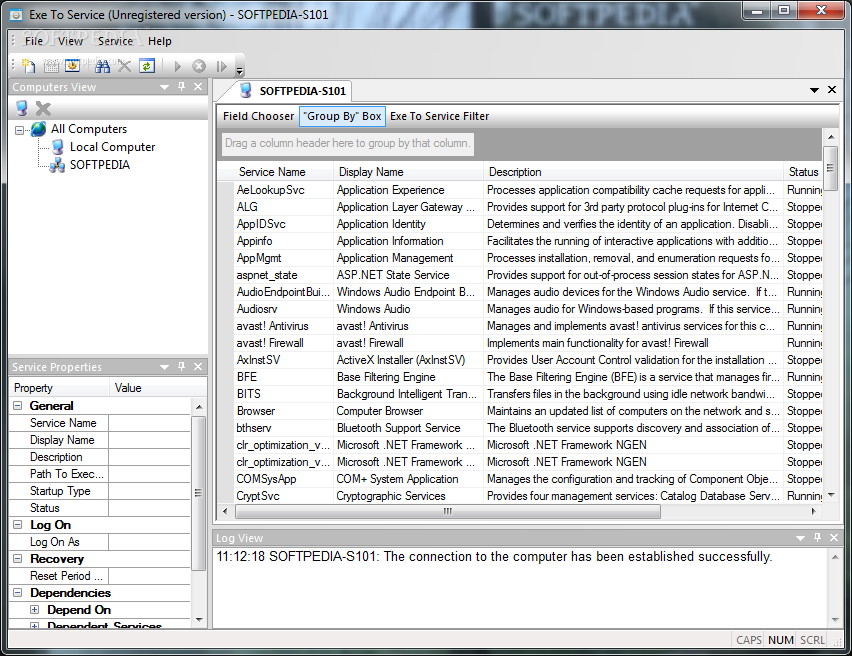Open the View menu
852x656 pixels.
tap(71, 41)
